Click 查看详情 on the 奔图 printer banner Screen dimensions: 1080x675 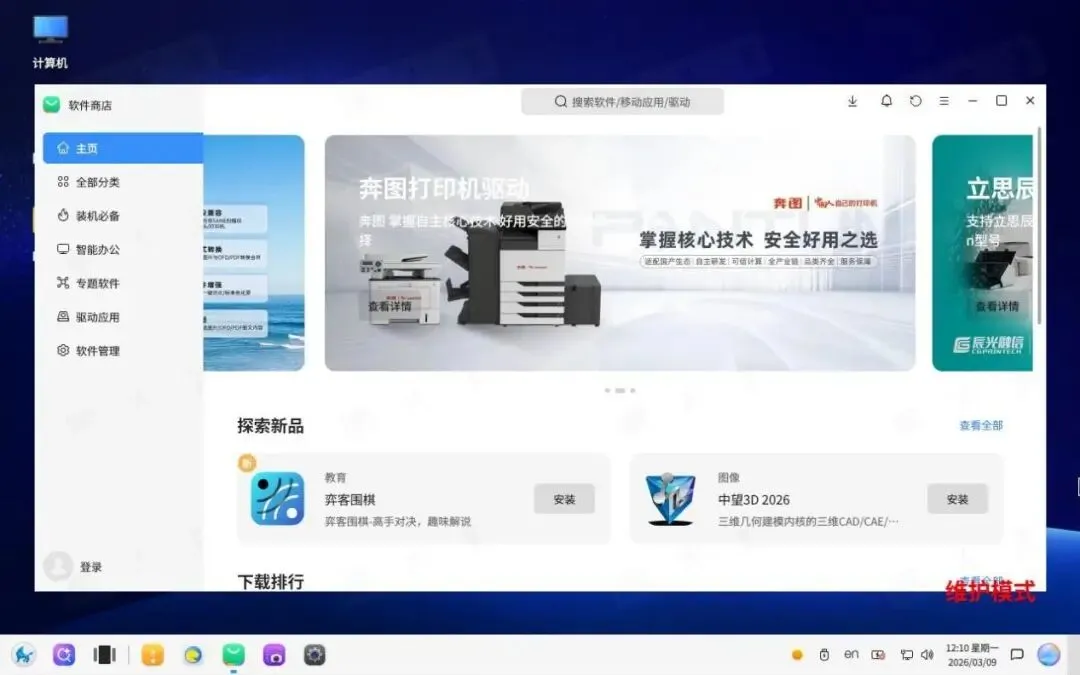point(390,307)
